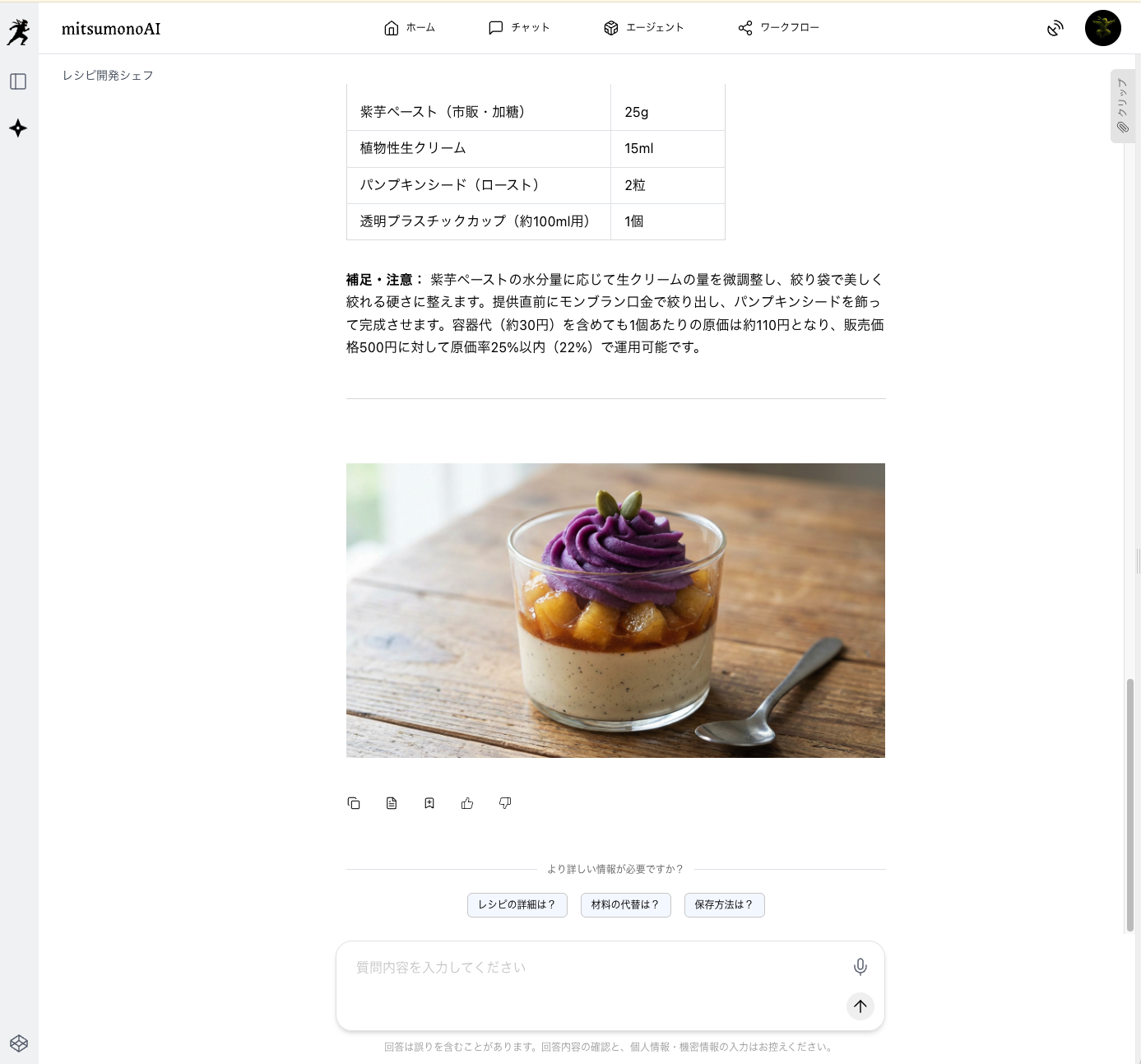Image resolution: width=1141 pixels, height=1064 pixels.
Task: Copy the response with copy icon
Action: tap(354, 803)
